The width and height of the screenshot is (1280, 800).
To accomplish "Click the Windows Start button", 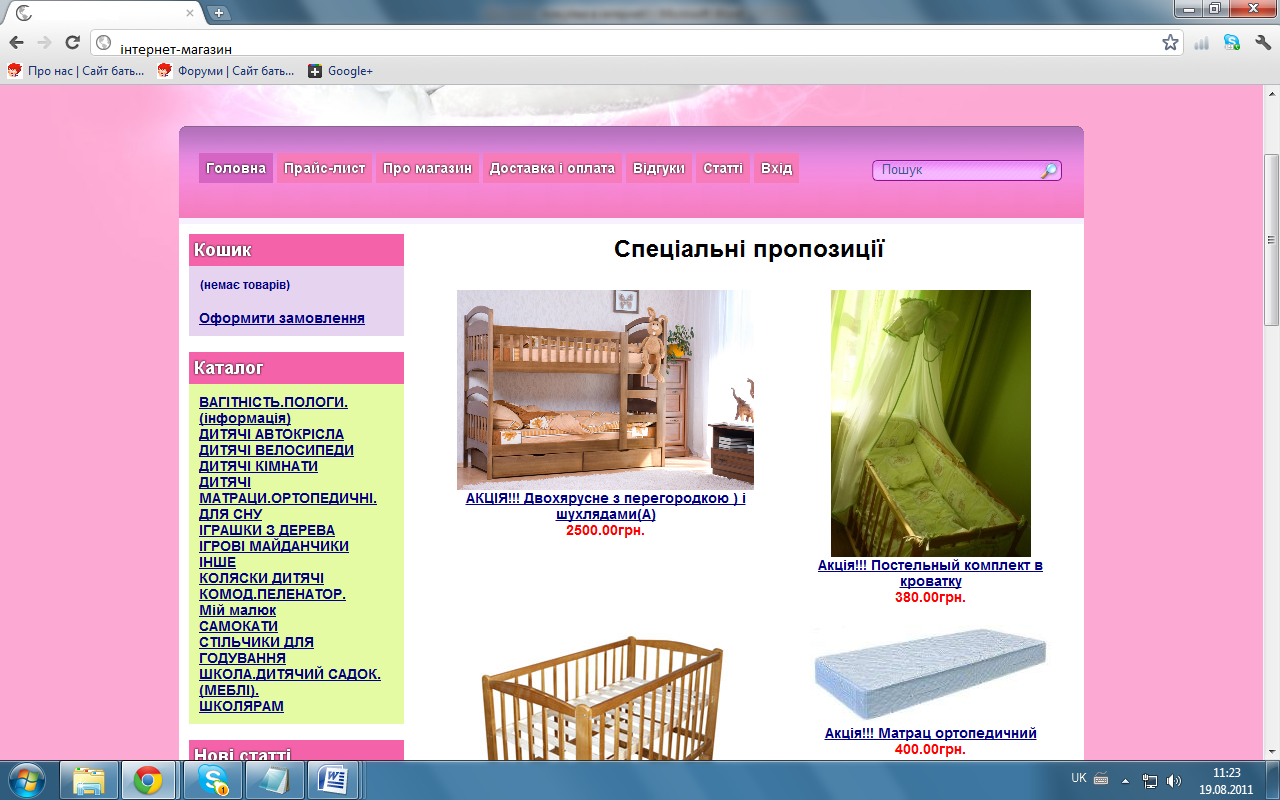I will tap(27, 780).
